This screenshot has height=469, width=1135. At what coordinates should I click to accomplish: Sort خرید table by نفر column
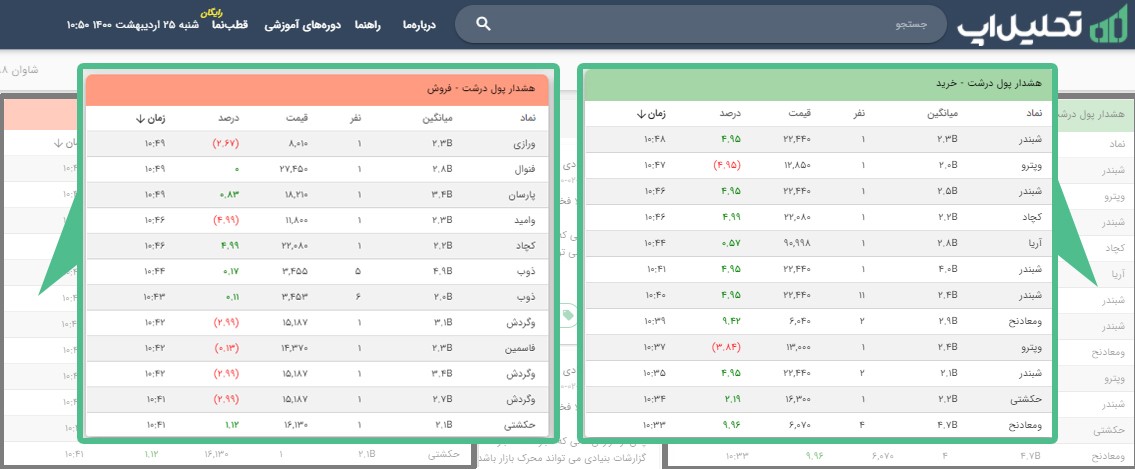pos(858,114)
